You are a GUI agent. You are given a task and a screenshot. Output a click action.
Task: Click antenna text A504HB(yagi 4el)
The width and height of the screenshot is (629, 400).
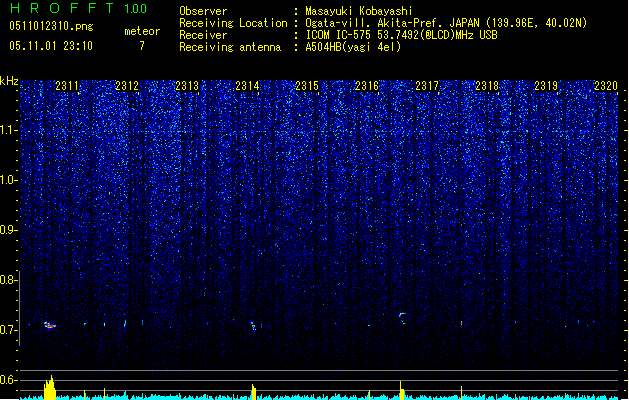[353, 47]
